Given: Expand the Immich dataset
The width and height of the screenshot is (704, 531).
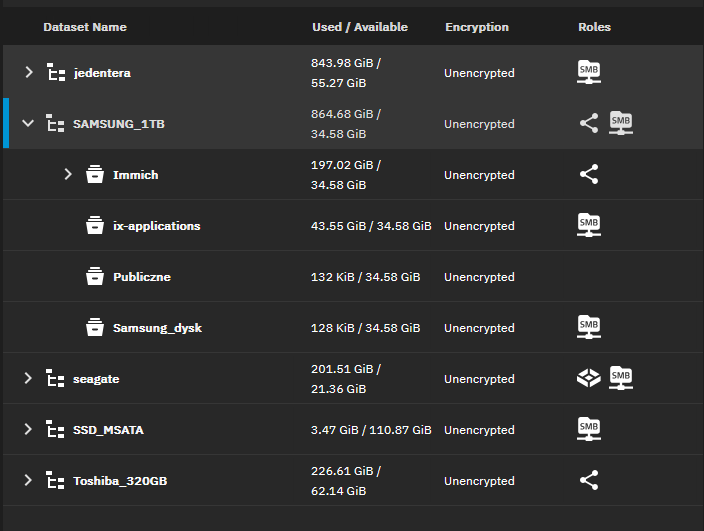Looking at the screenshot, I should tap(68, 175).
